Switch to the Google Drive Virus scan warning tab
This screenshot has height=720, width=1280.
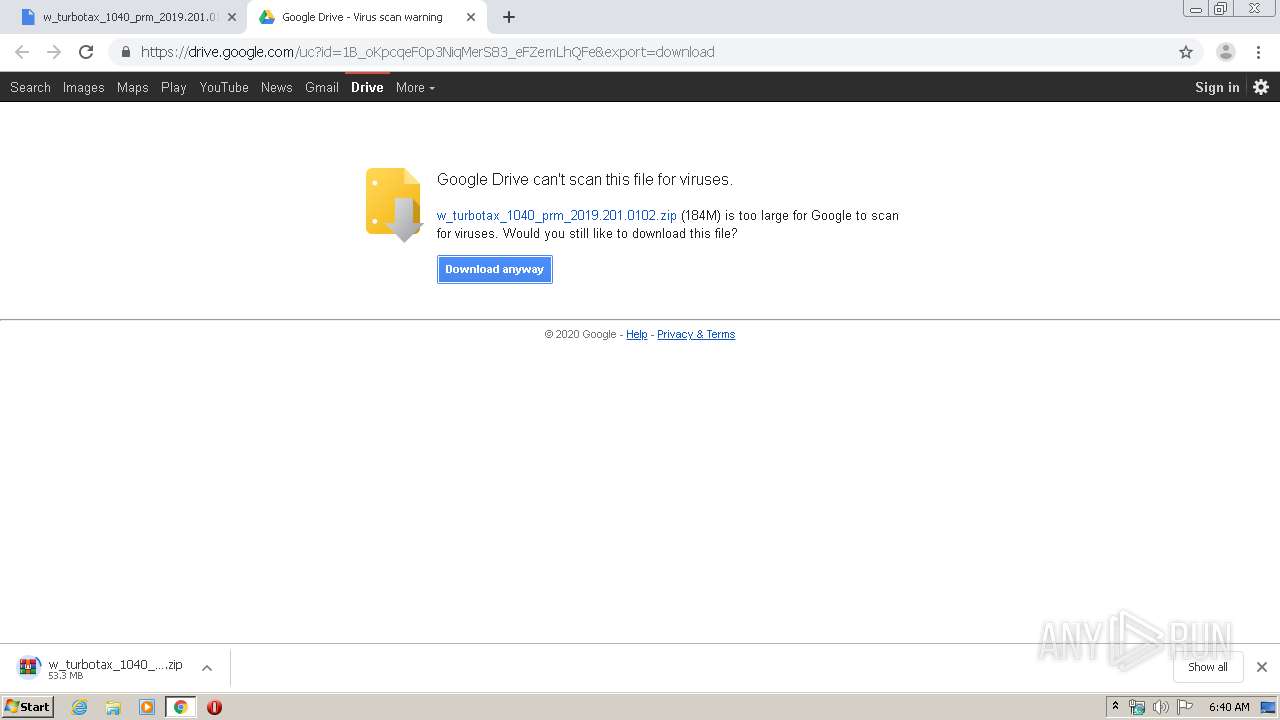pyautogui.click(x=367, y=17)
